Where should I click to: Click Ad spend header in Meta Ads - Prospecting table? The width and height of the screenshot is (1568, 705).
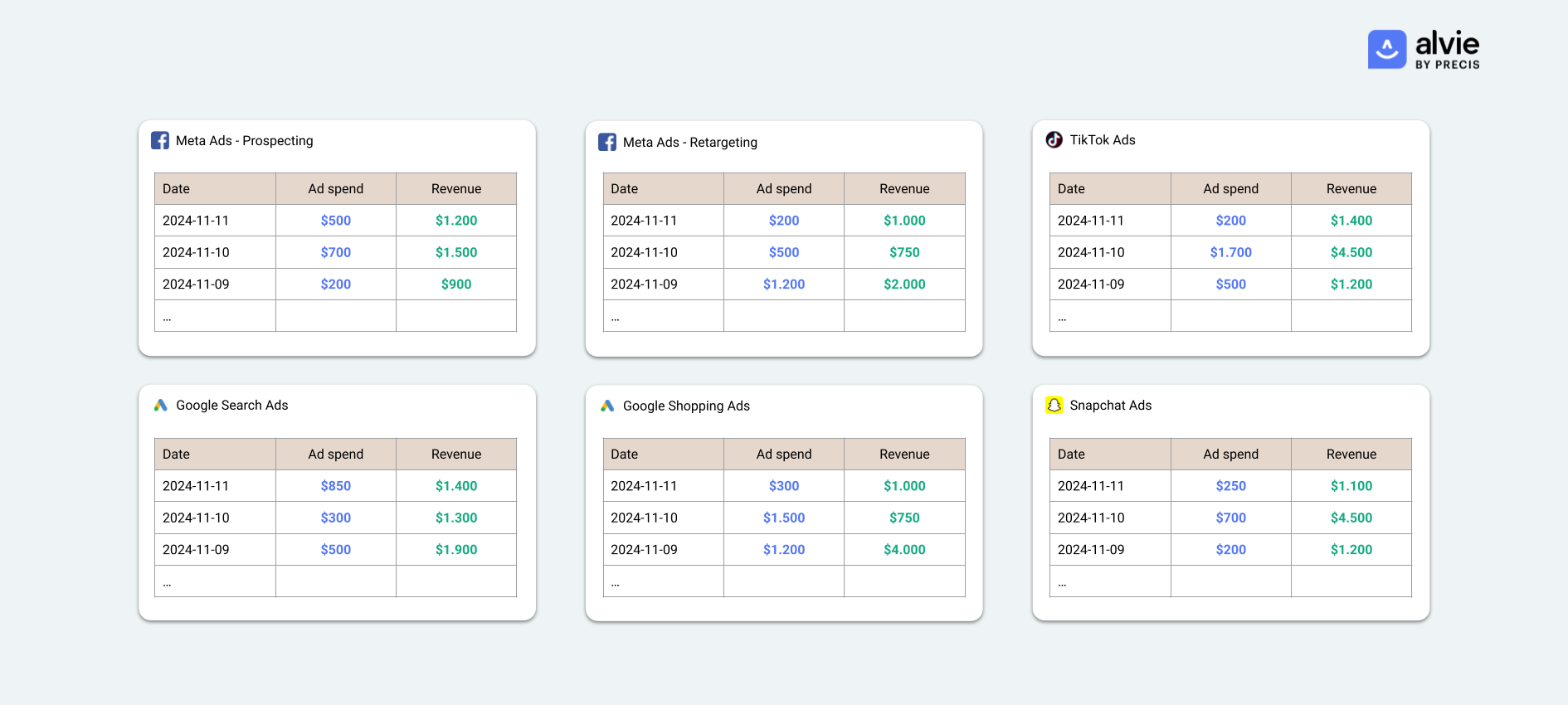coord(336,188)
